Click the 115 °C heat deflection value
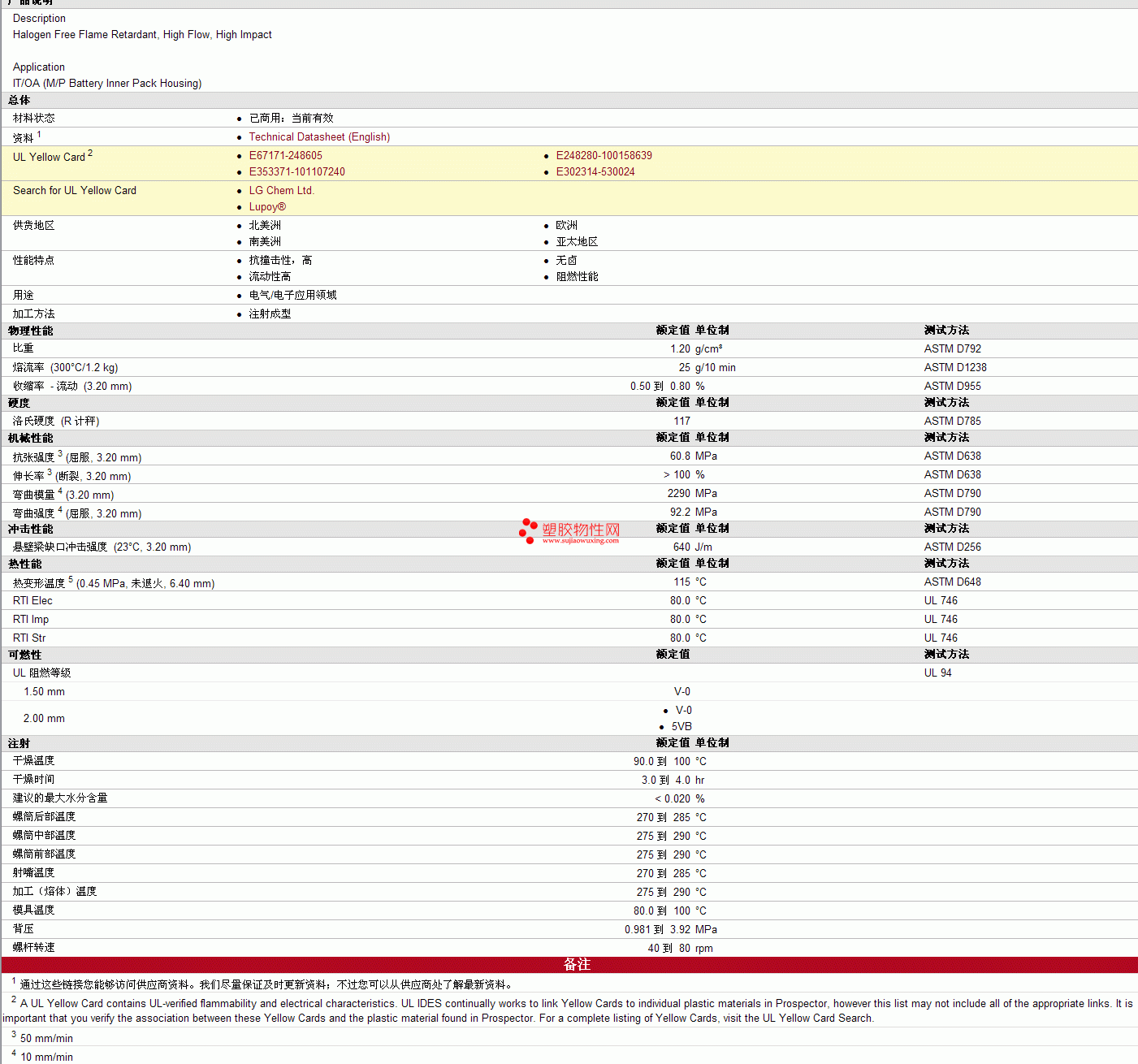The width and height of the screenshot is (1138, 1064). point(690,582)
